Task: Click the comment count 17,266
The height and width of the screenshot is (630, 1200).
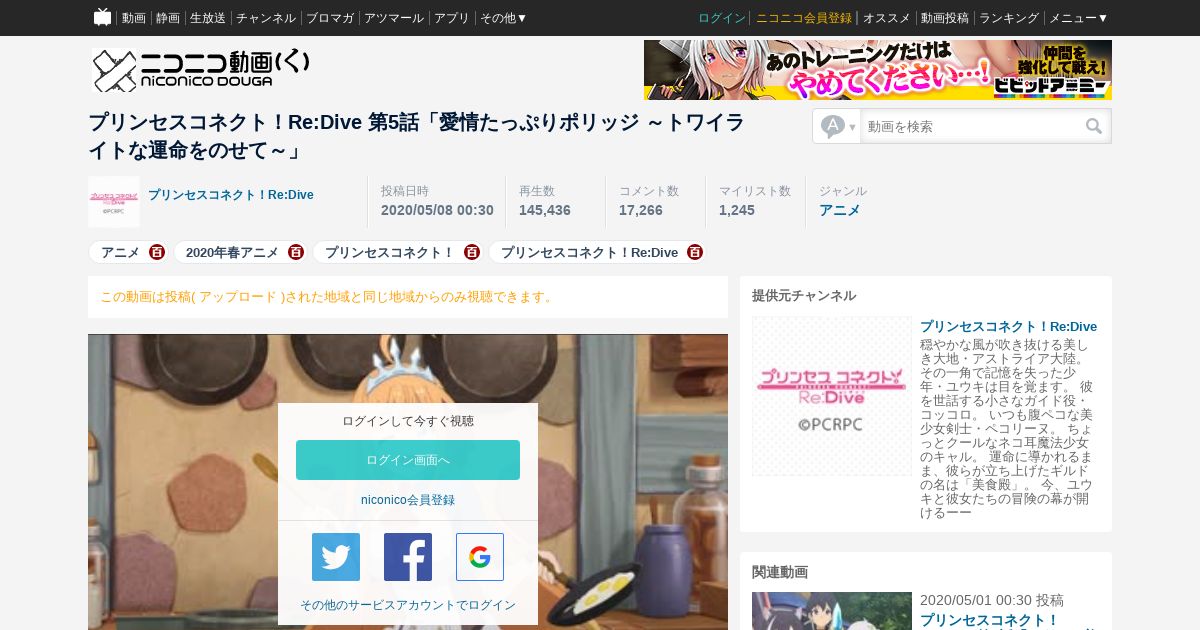Action: [x=641, y=210]
